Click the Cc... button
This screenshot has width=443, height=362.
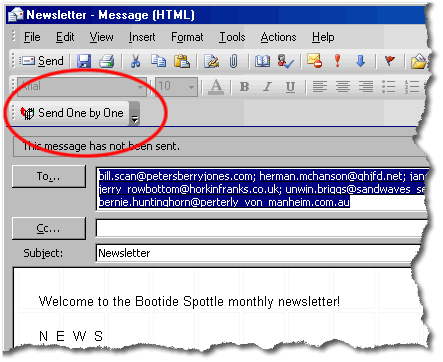pos(49,229)
